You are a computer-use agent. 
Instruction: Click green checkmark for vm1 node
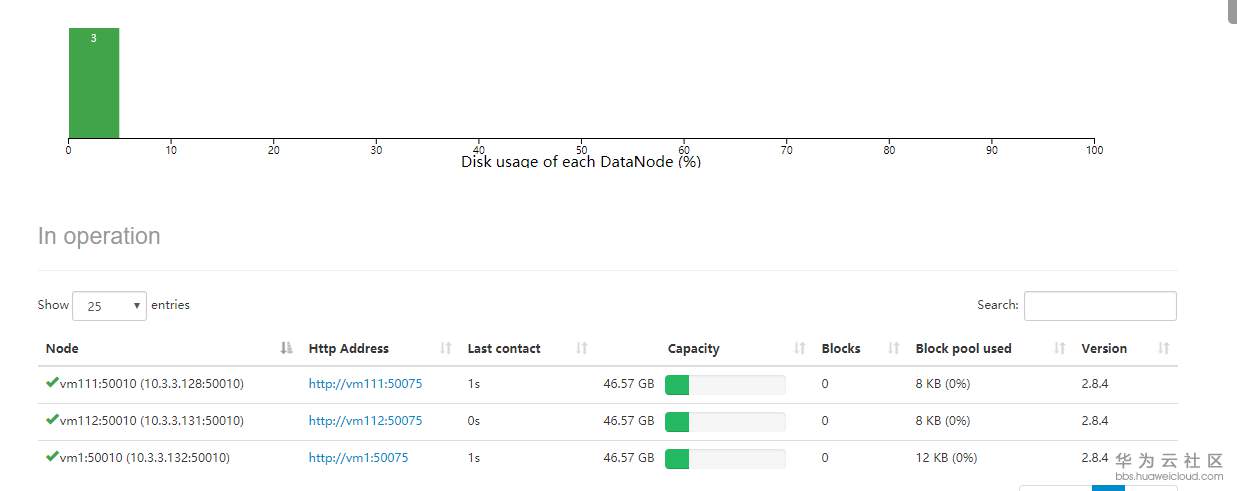[52, 456]
